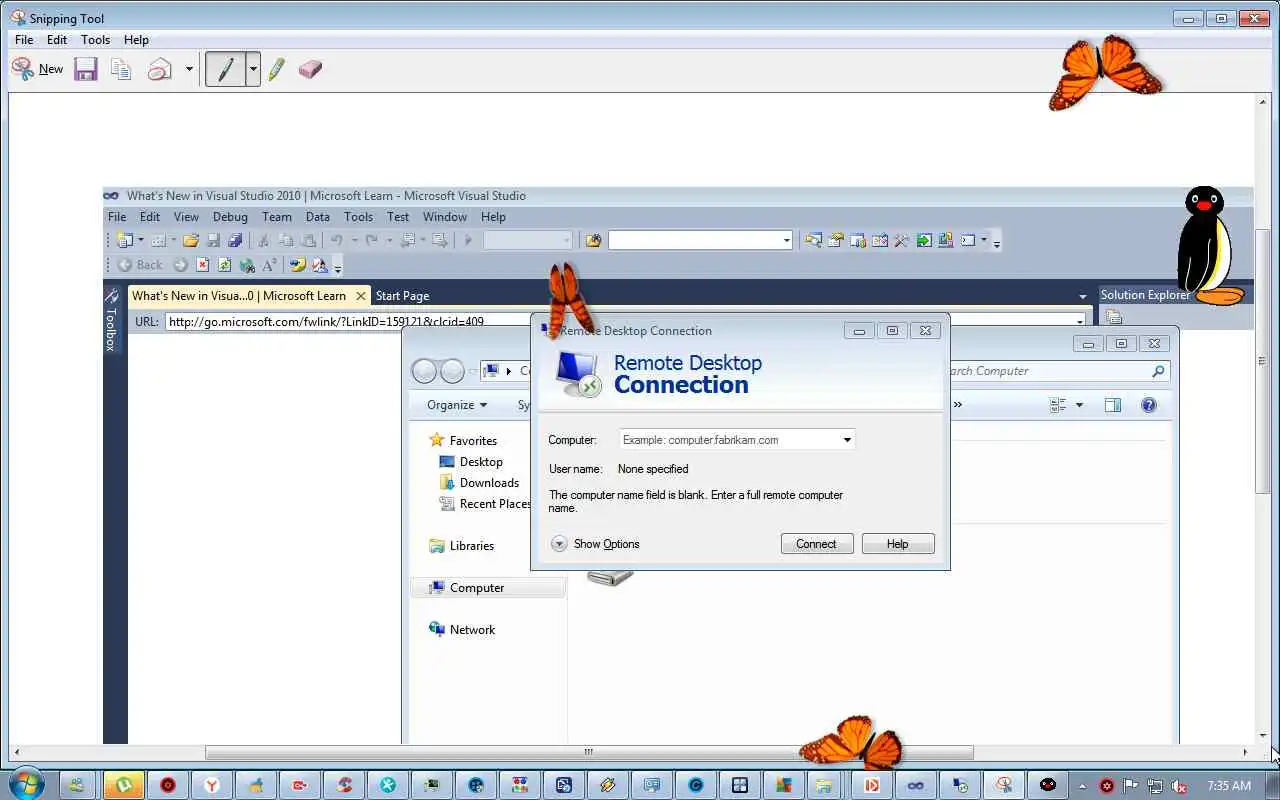Open the Organize dropdown in Explorer
1280x800 pixels.
[x=457, y=405]
